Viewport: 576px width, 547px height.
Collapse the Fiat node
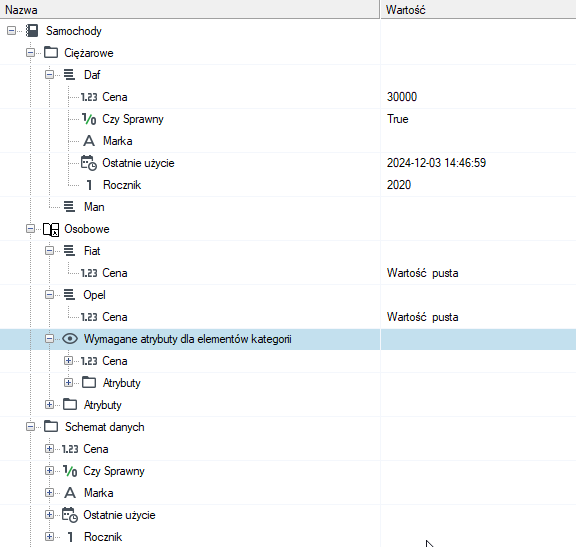point(49,251)
